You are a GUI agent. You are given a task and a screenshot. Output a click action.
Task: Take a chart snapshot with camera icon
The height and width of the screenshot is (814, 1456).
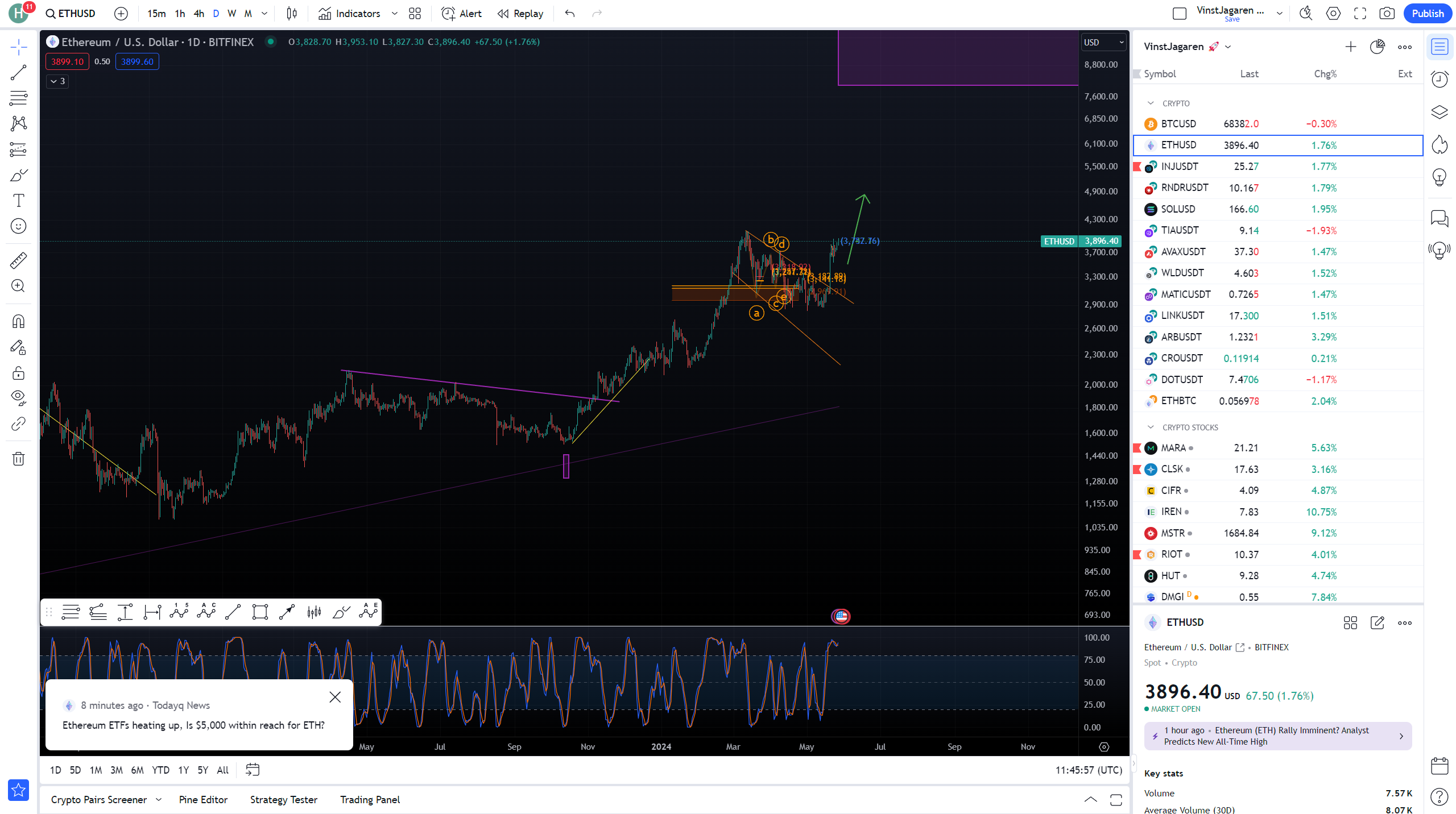coord(1387,14)
